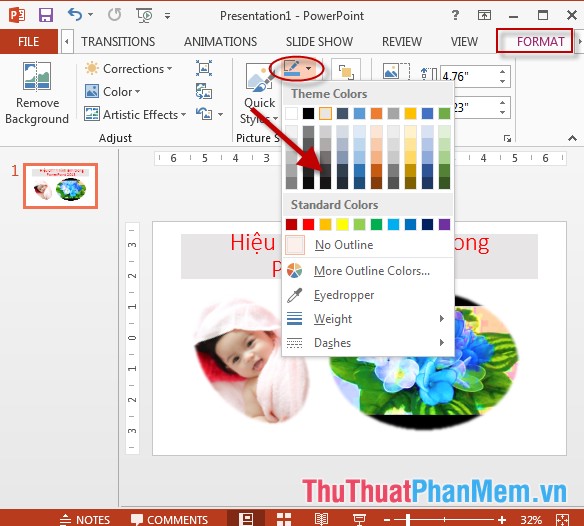The width and height of the screenshot is (584, 526).
Task: Click the zoom slider handle
Action: pyautogui.click(x=408, y=520)
